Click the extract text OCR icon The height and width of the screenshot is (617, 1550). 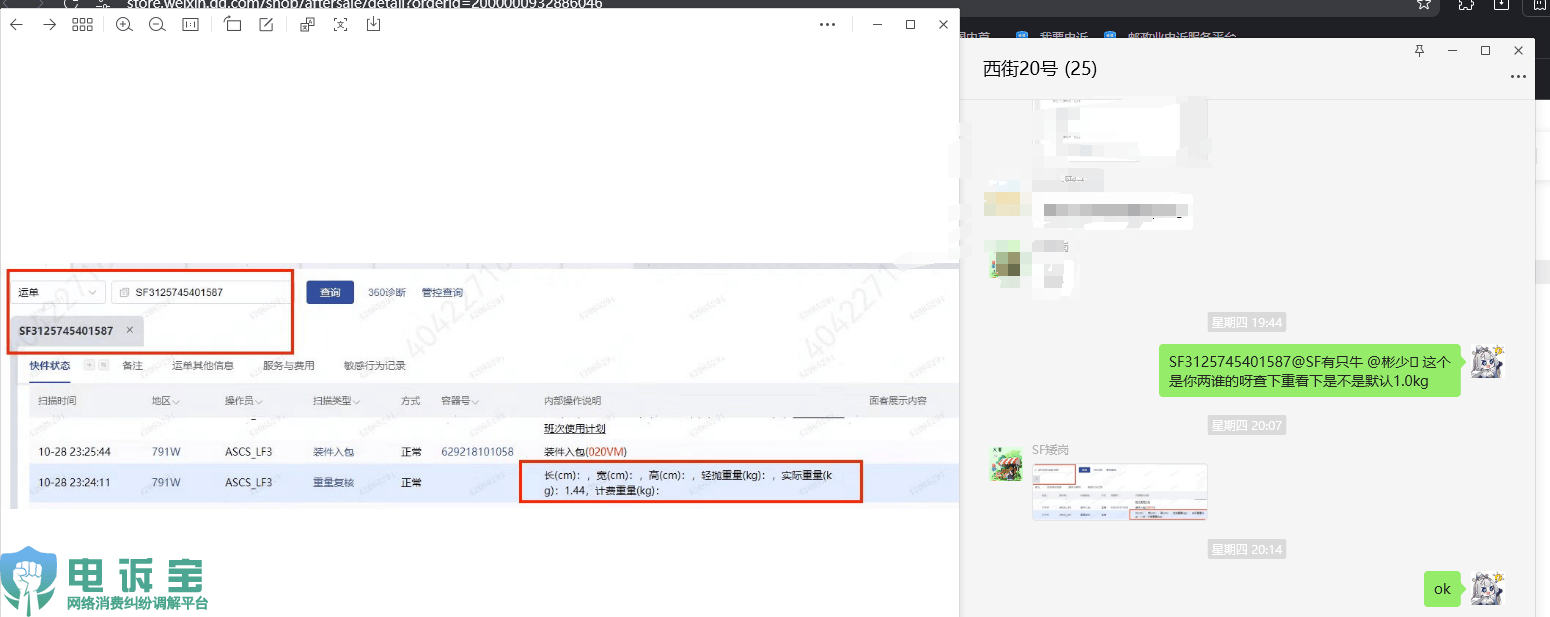[x=341, y=24]
